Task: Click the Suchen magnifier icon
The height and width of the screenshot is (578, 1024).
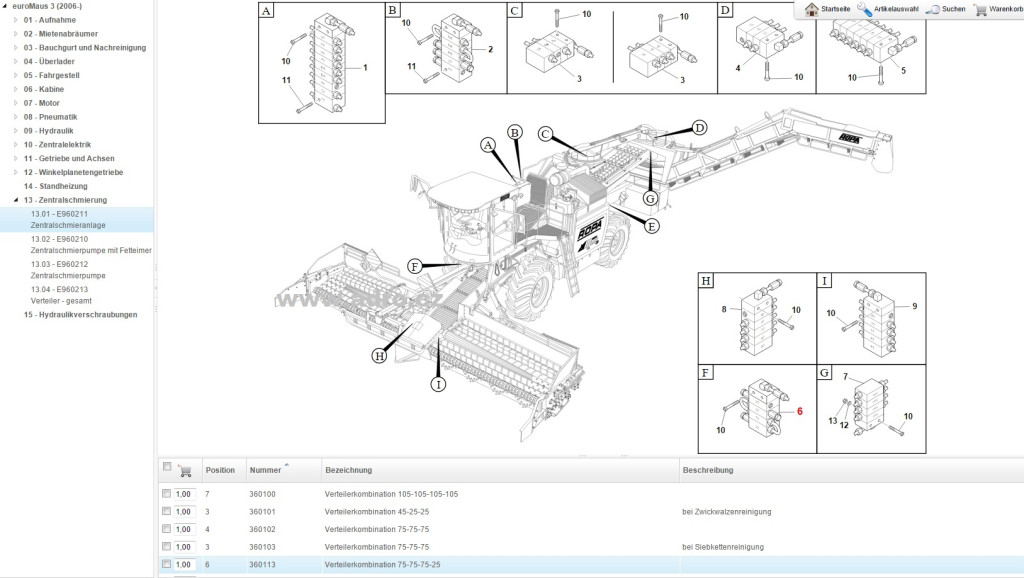Action: pos(933,9)
